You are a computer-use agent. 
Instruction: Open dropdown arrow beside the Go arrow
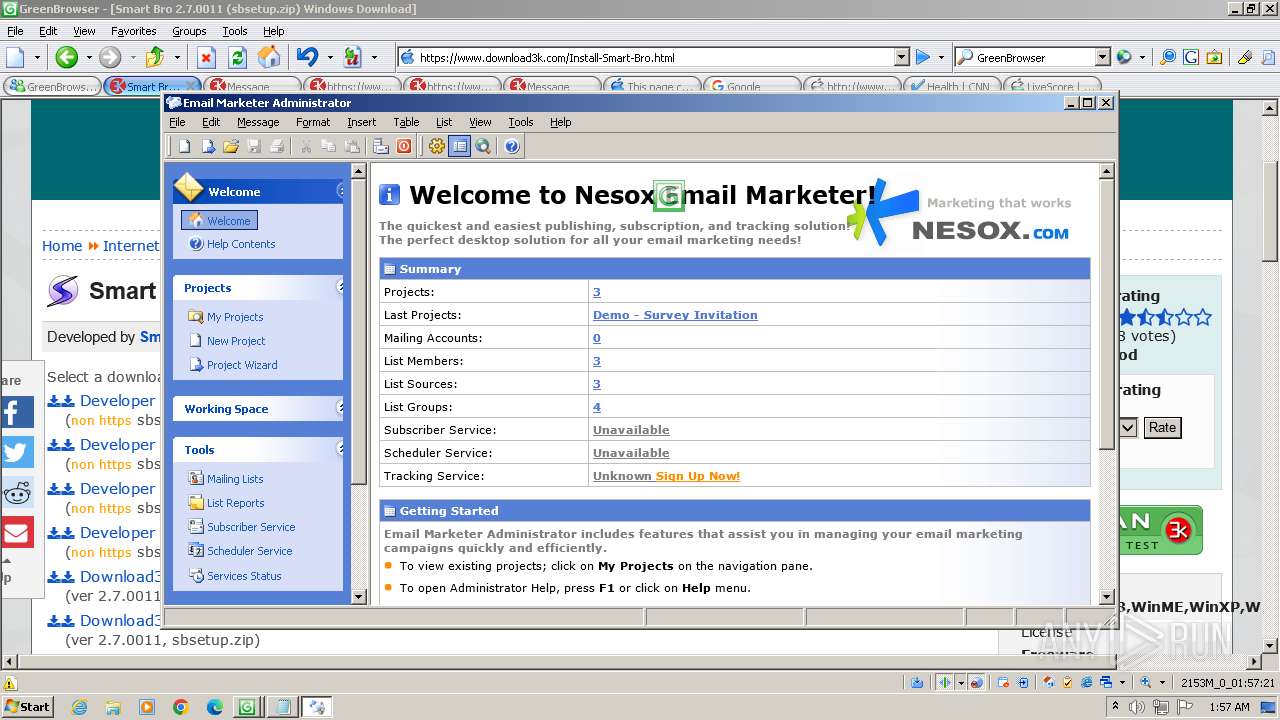941,57
